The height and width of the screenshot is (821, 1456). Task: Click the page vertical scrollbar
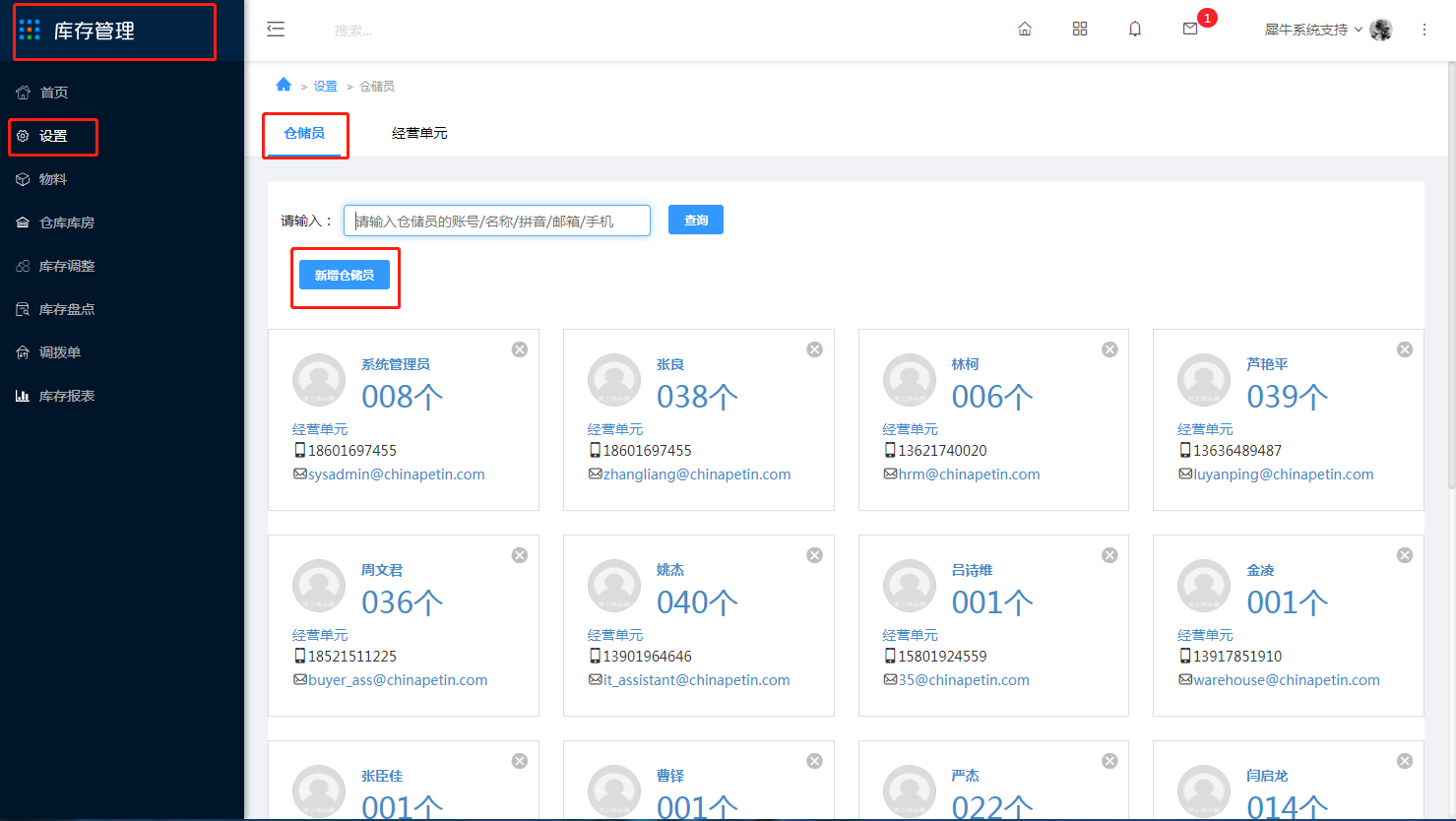pyautogui.click(x=1451, y=276)
